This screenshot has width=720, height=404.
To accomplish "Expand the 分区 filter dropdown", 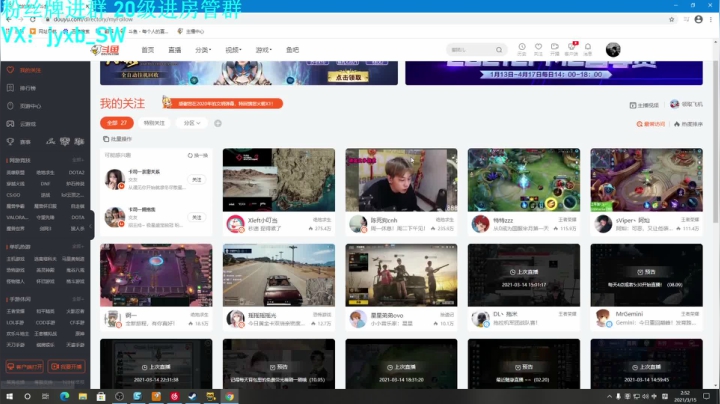I will click(x=192, y=123).
